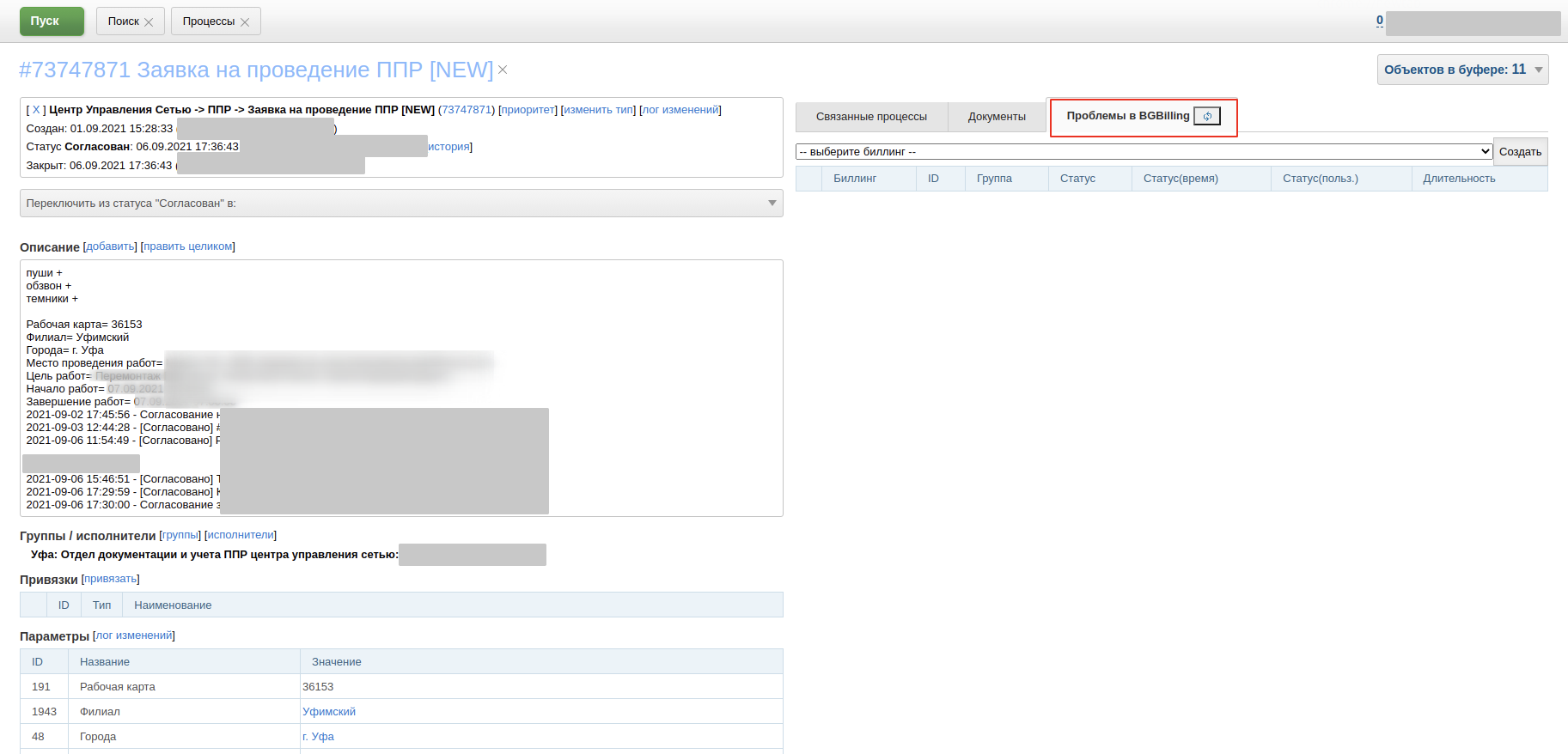Open the process ID link 73747871
The height and width of the screenshot is (754, 1568).
click(467, 110)
